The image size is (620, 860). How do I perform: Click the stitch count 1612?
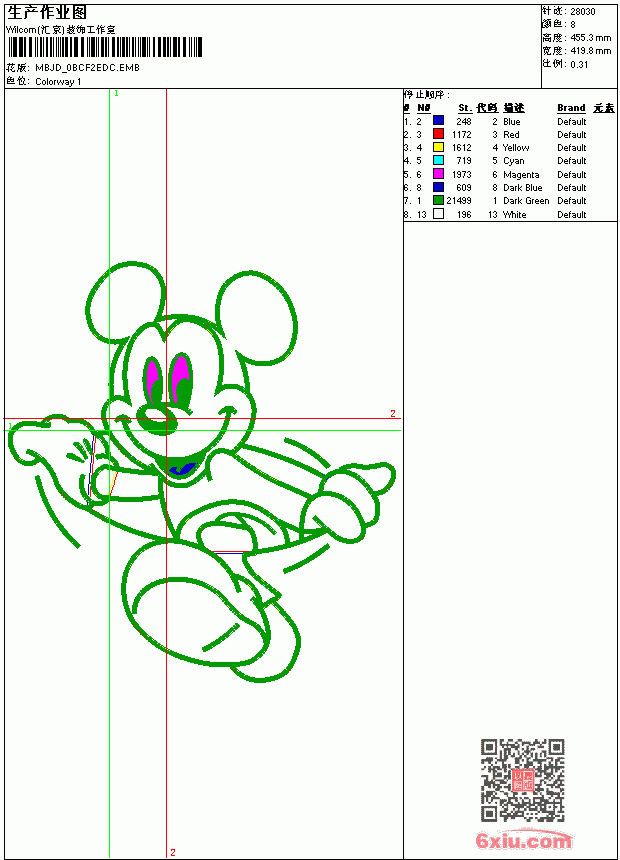click(461, 148)
